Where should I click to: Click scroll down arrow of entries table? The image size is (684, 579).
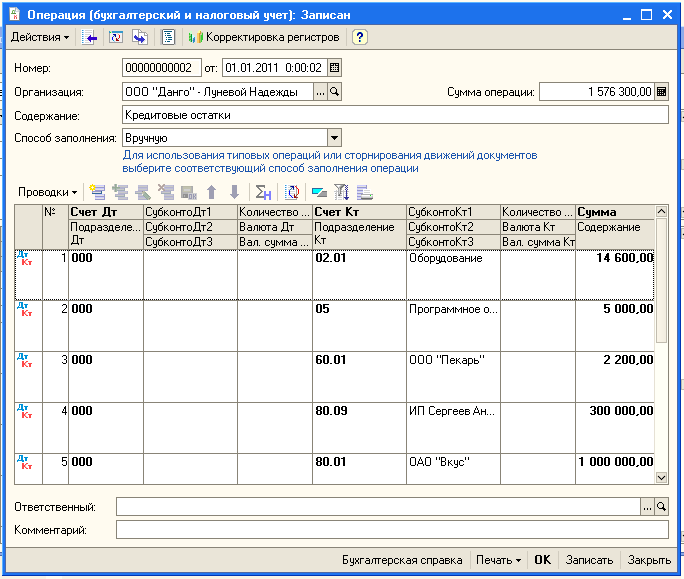(661, 478)
